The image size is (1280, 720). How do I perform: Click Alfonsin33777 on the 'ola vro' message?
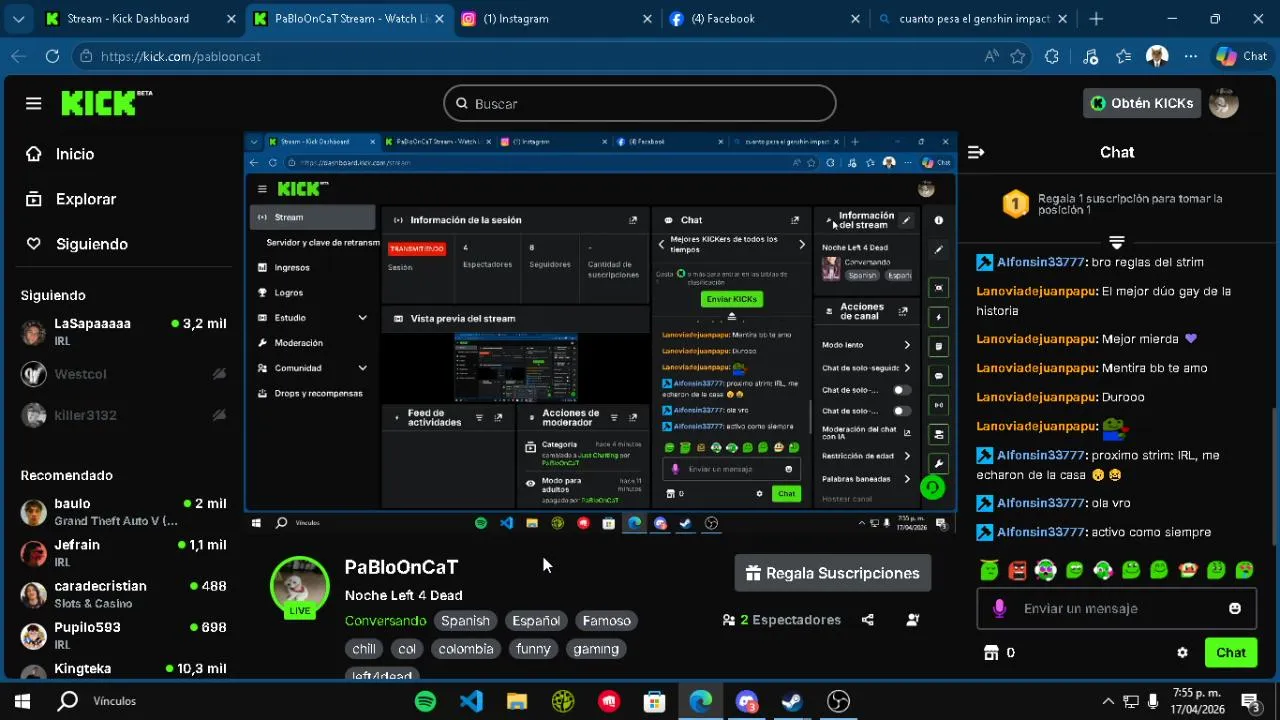click(x=1041, y=503)
